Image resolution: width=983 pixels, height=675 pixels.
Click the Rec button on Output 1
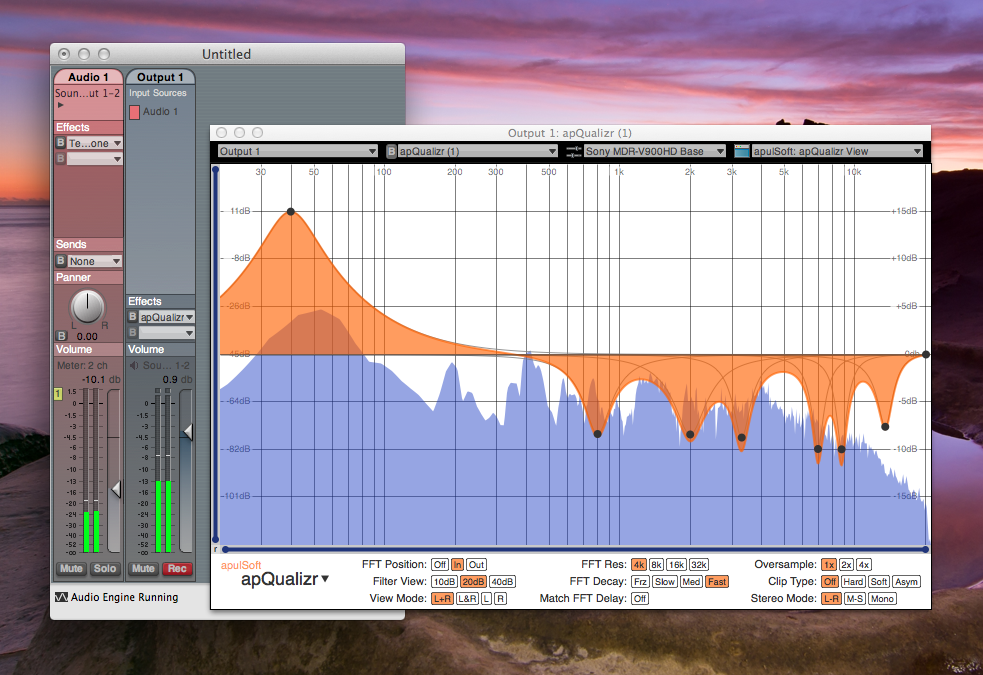point(177,568)
